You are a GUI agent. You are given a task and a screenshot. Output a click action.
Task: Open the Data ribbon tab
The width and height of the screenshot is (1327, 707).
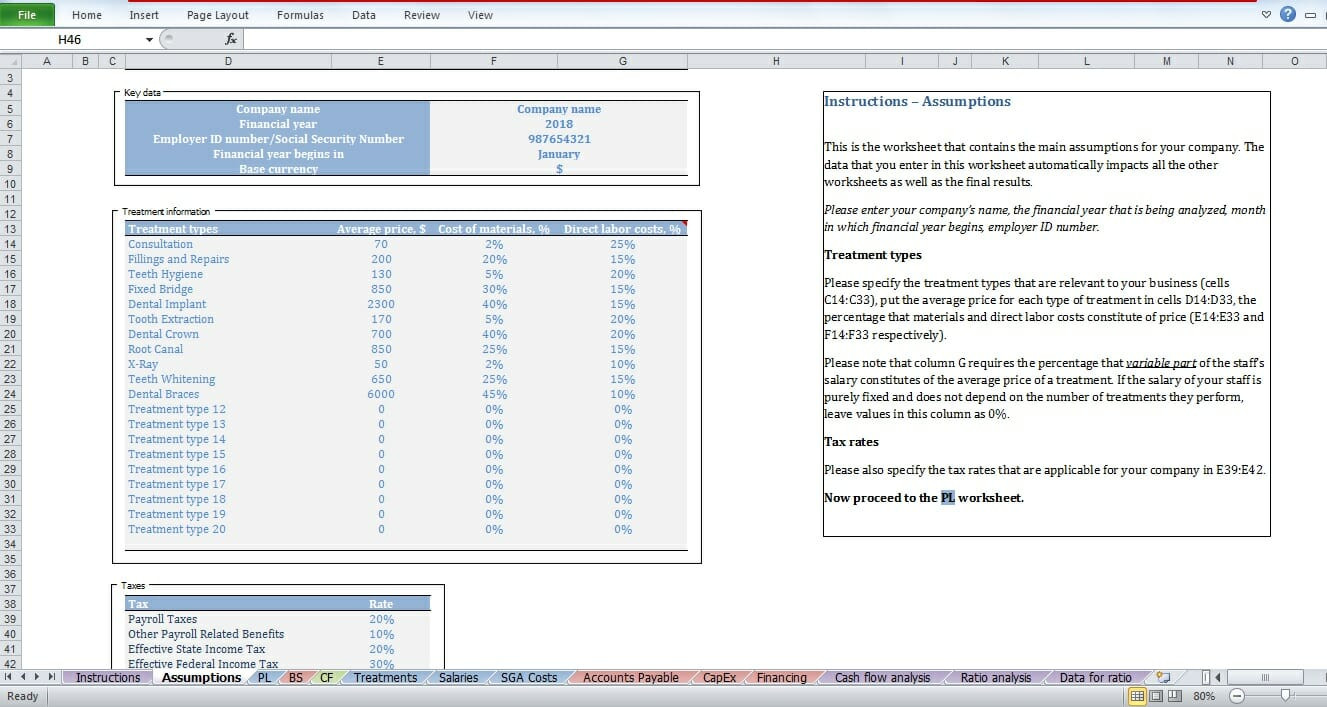pos(364,15)
